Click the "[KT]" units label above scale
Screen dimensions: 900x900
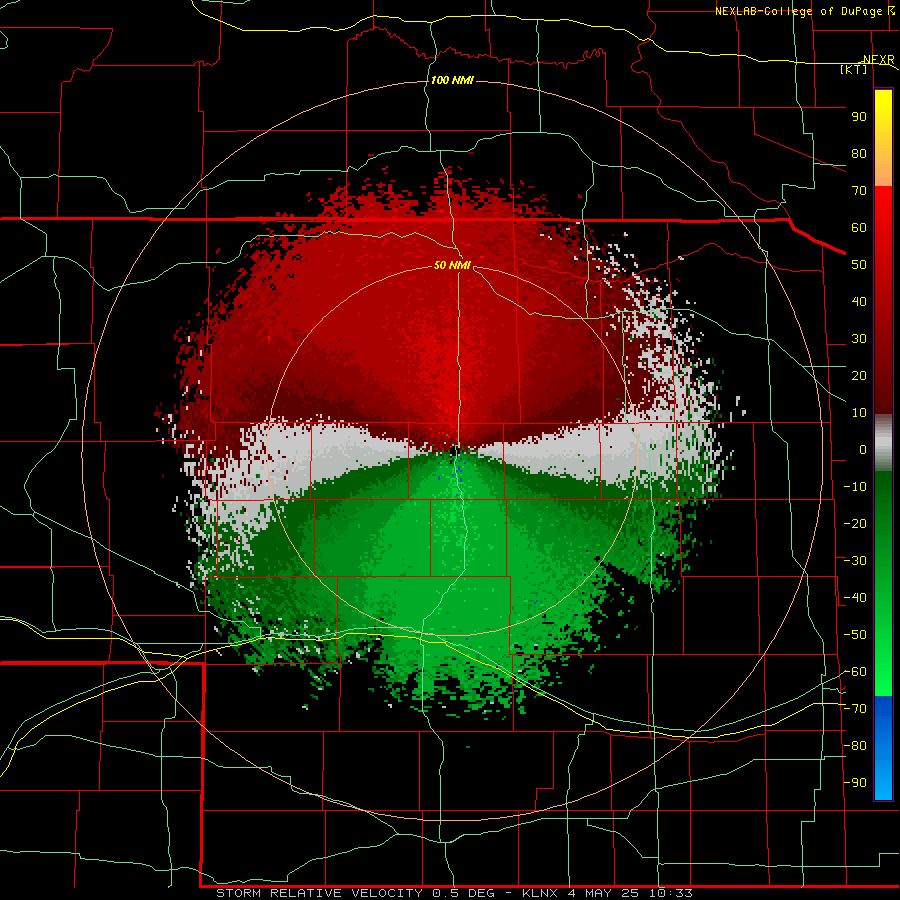tap(854, 70)
